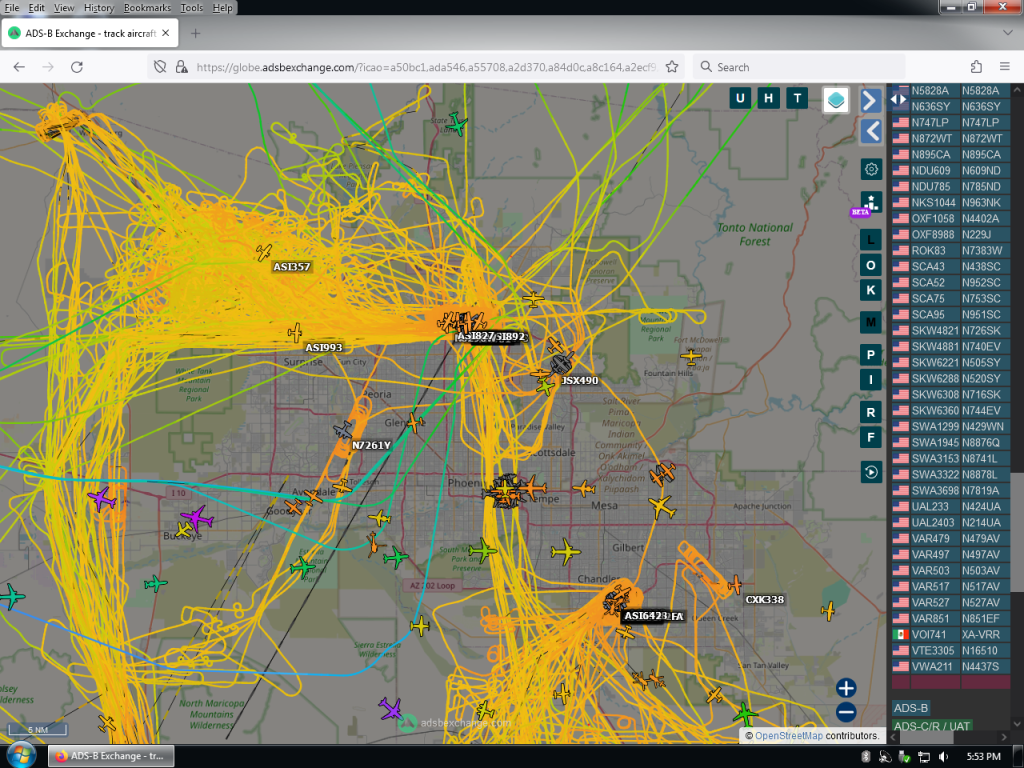Image resolution: width=1024 pixels, height=768 pixels.
Task: Toggle the T button on the map
Action: tap(797, 99)
